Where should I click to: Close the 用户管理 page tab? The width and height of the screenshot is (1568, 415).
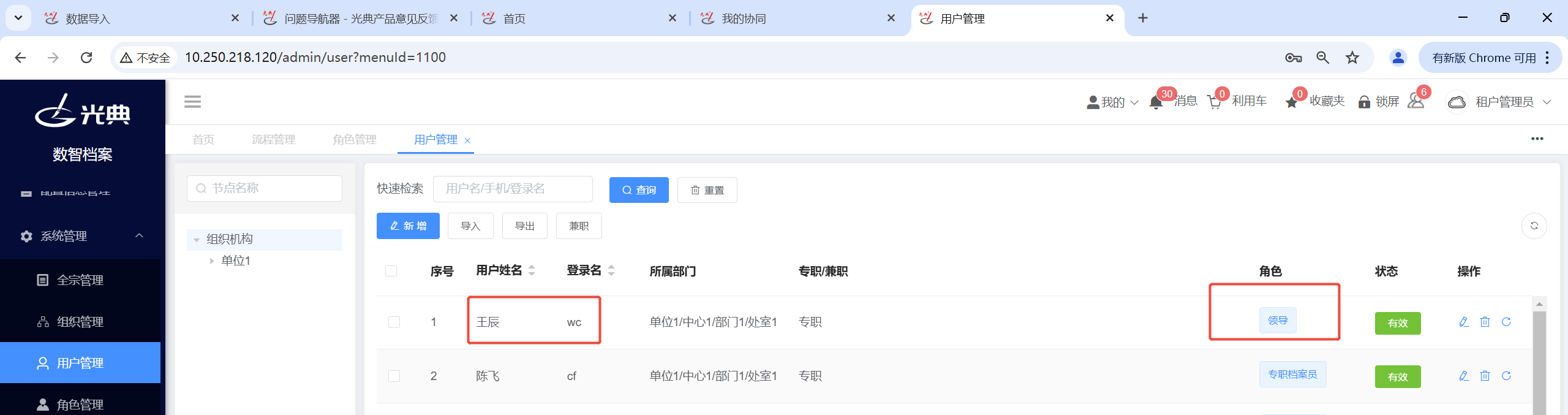[x=468, y=140]
